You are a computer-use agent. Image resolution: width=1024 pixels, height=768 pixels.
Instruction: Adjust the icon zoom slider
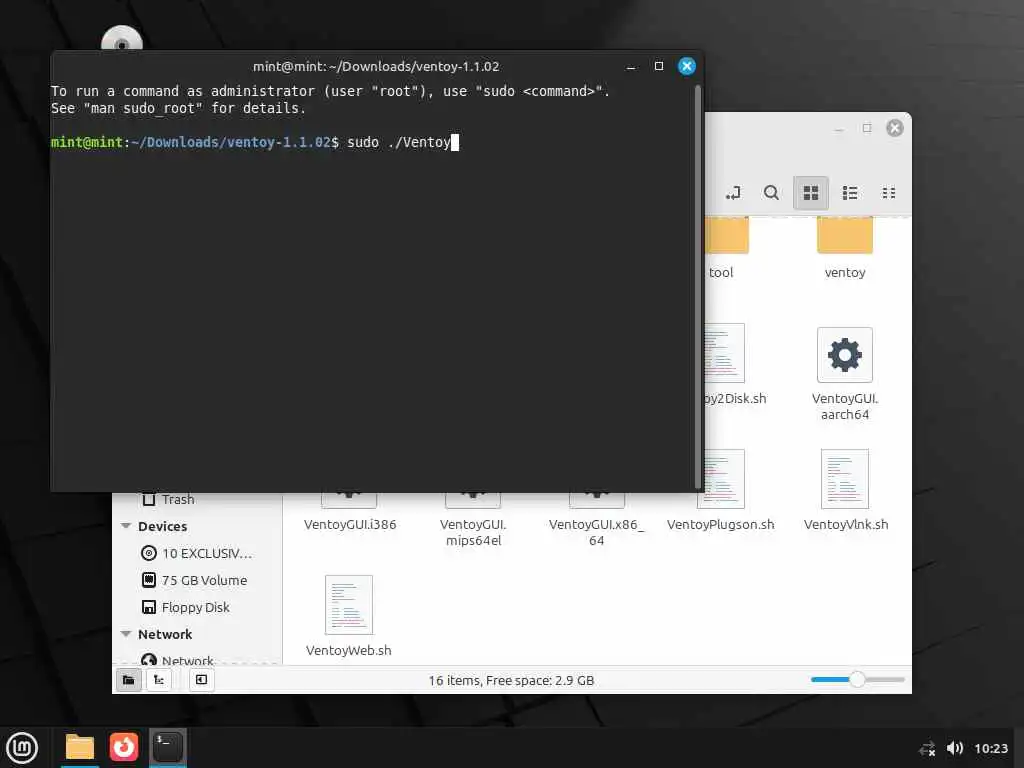point(857,679)
